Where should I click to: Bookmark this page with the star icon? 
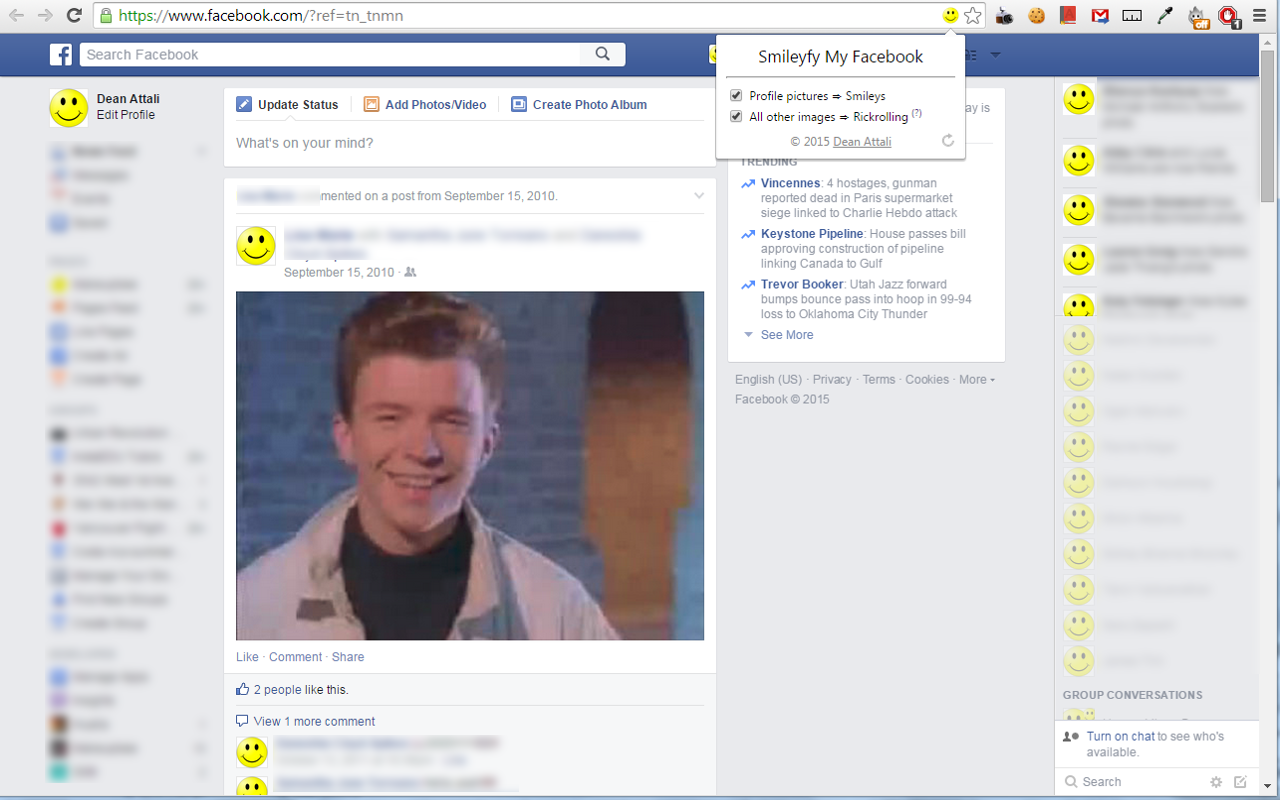[973, 15]
